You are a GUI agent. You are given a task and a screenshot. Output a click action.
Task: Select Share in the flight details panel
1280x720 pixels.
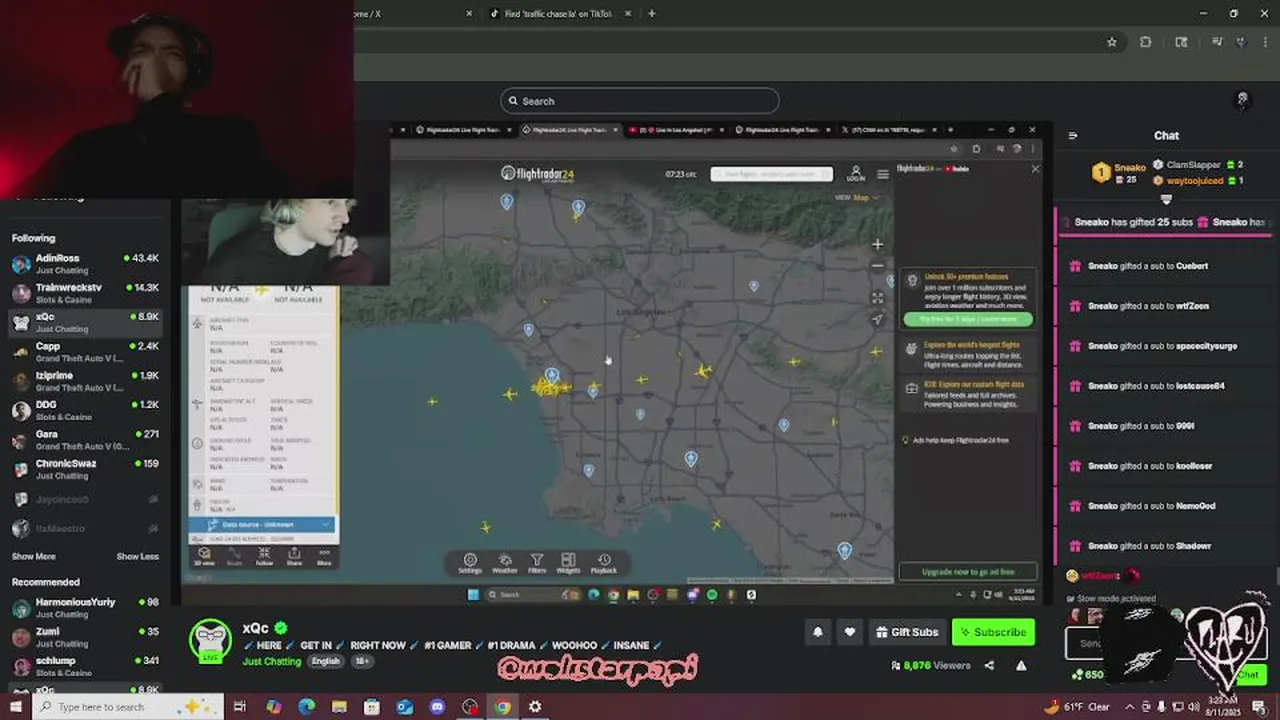294,556
